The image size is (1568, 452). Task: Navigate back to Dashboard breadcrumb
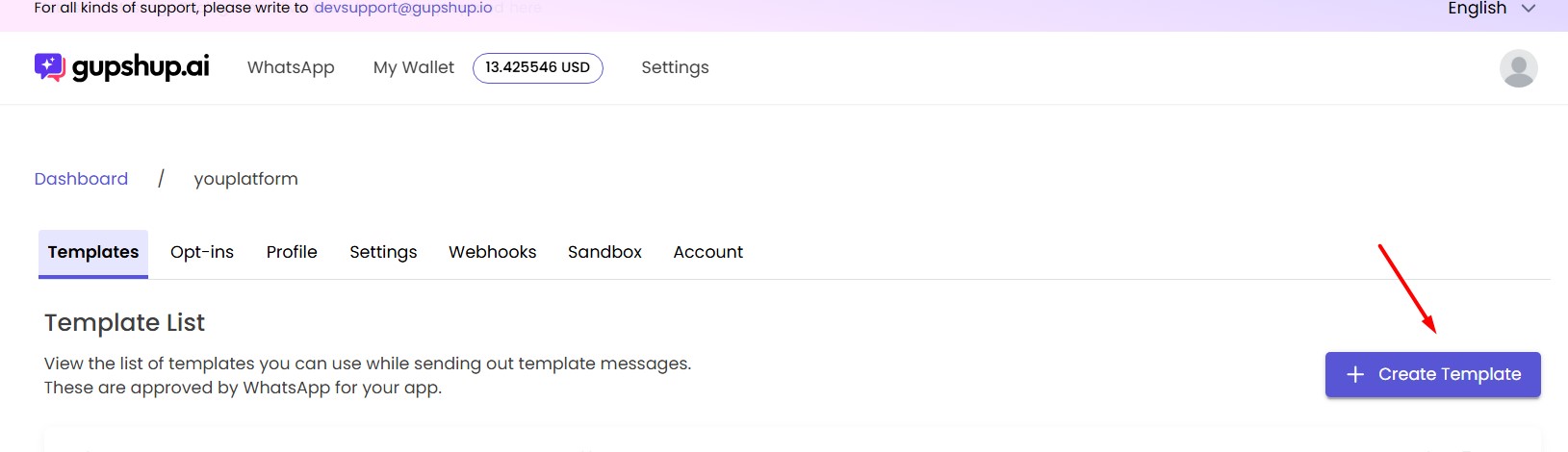tap(81, 179)
